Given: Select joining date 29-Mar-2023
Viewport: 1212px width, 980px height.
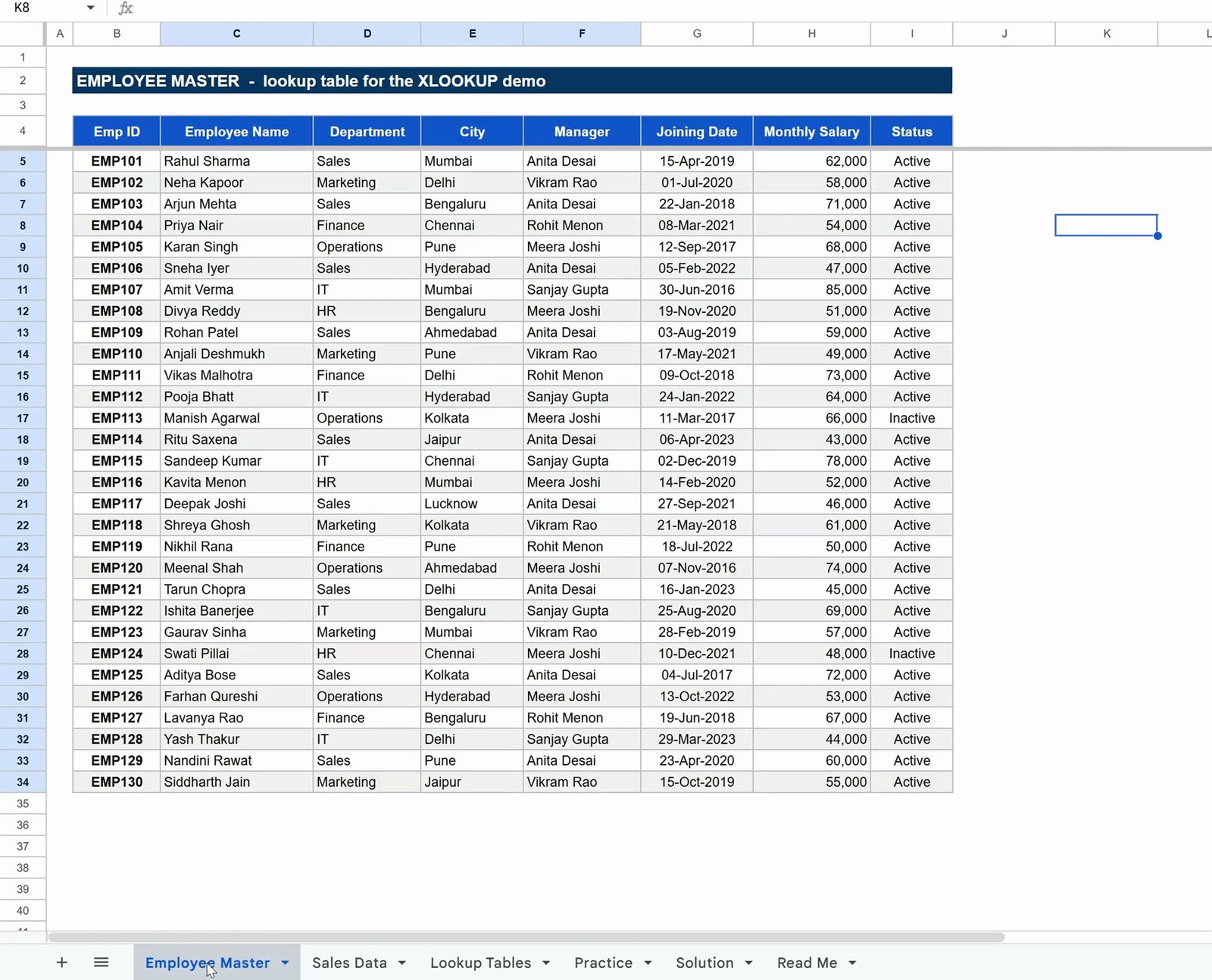Looking at the screenshot, I should click(x=697, y=739).
